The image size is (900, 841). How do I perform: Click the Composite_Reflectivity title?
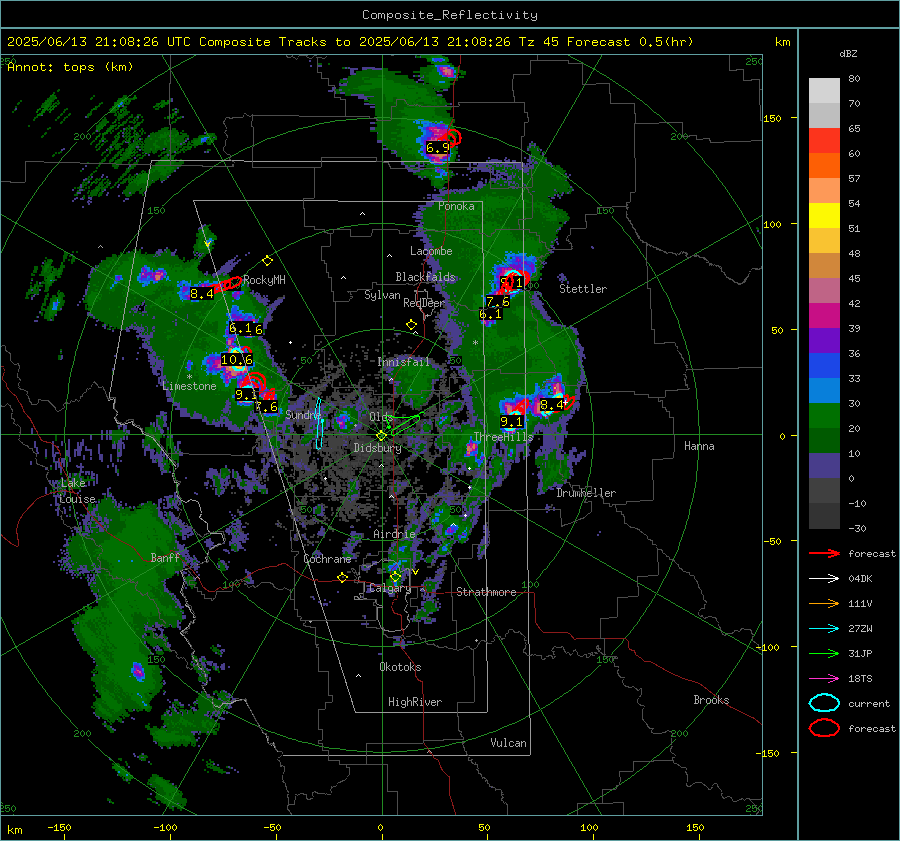[449, 15]
